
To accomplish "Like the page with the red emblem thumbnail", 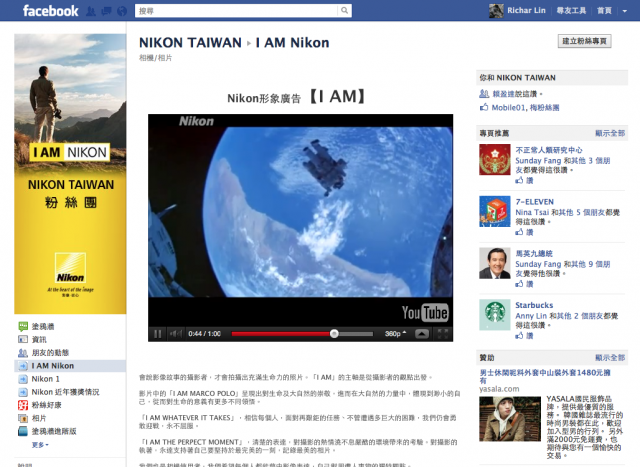I will [524, 180].
